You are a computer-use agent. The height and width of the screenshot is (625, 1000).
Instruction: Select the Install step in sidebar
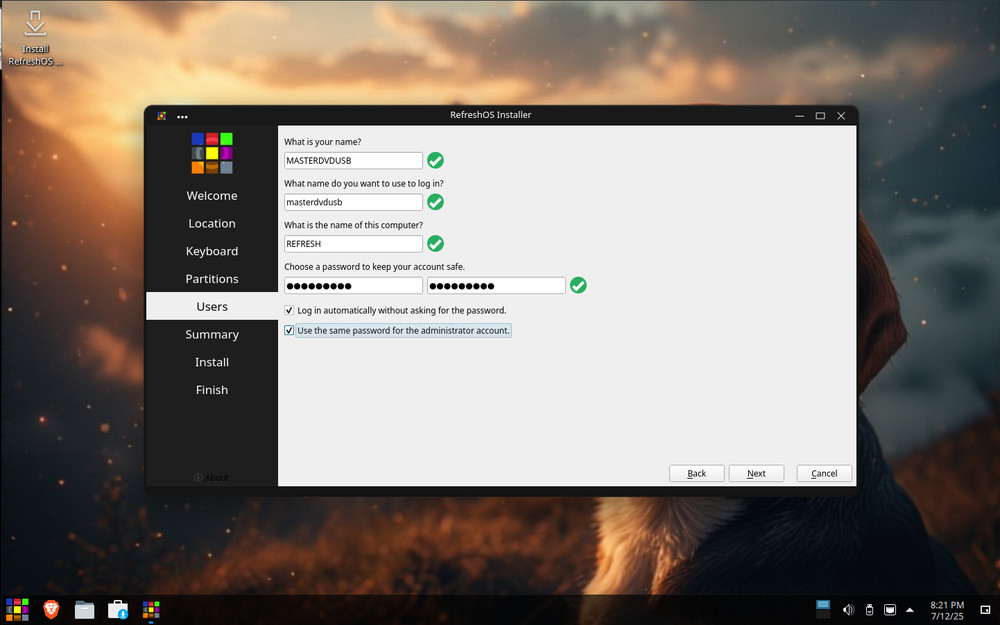tap(212, 362)
